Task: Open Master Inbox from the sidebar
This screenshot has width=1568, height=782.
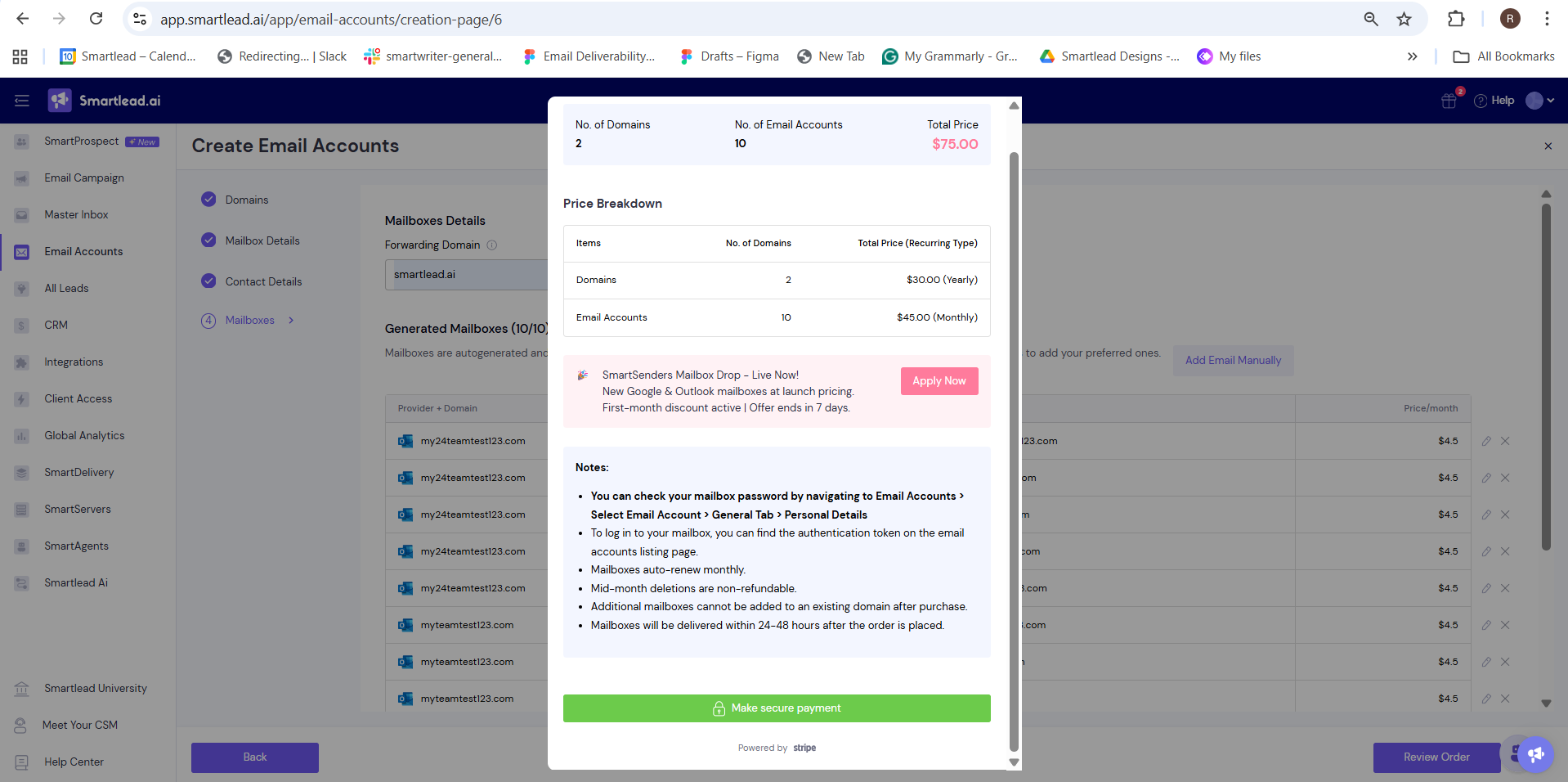Action: (76, 215)
